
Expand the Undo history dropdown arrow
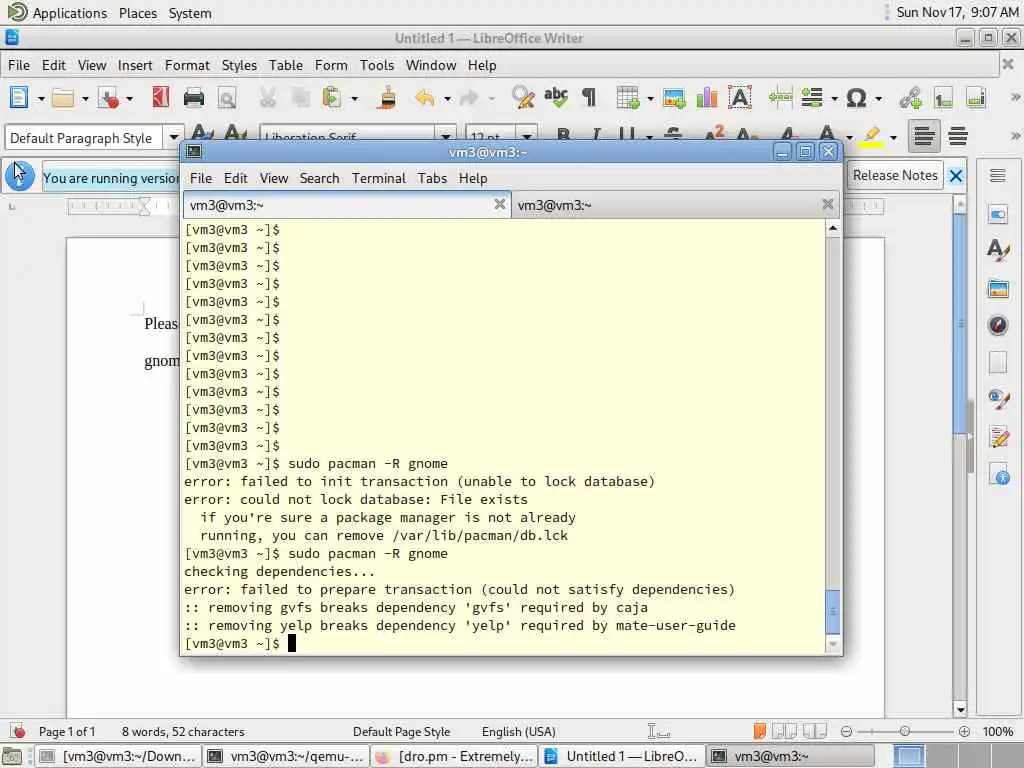click(x=447, y=99)
